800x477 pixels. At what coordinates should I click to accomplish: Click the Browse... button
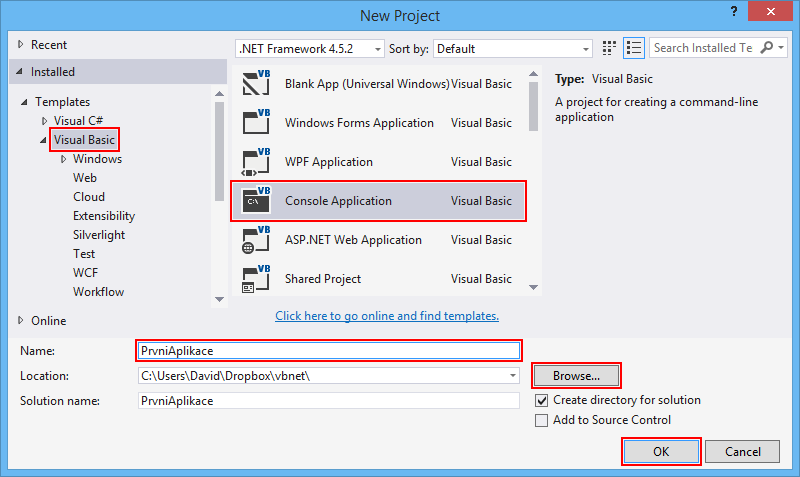pyautogui.click(x=576, y=376)
